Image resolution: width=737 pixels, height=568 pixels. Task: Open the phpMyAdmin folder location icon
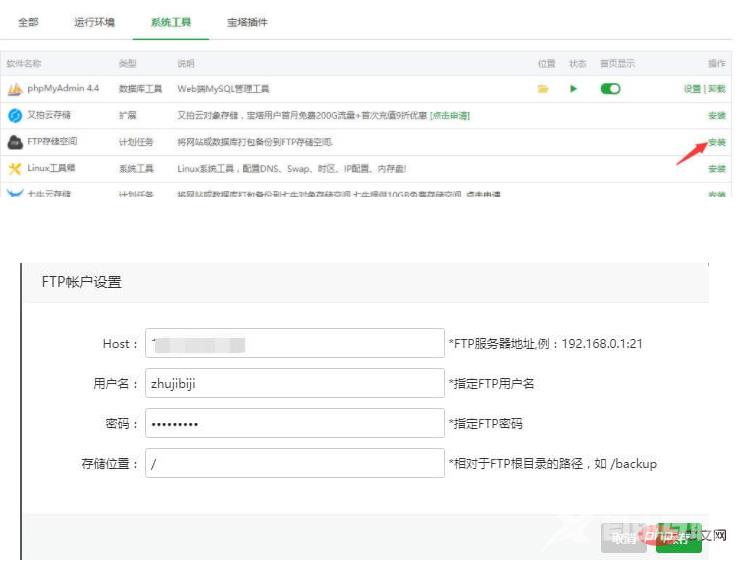click(543, 89)
